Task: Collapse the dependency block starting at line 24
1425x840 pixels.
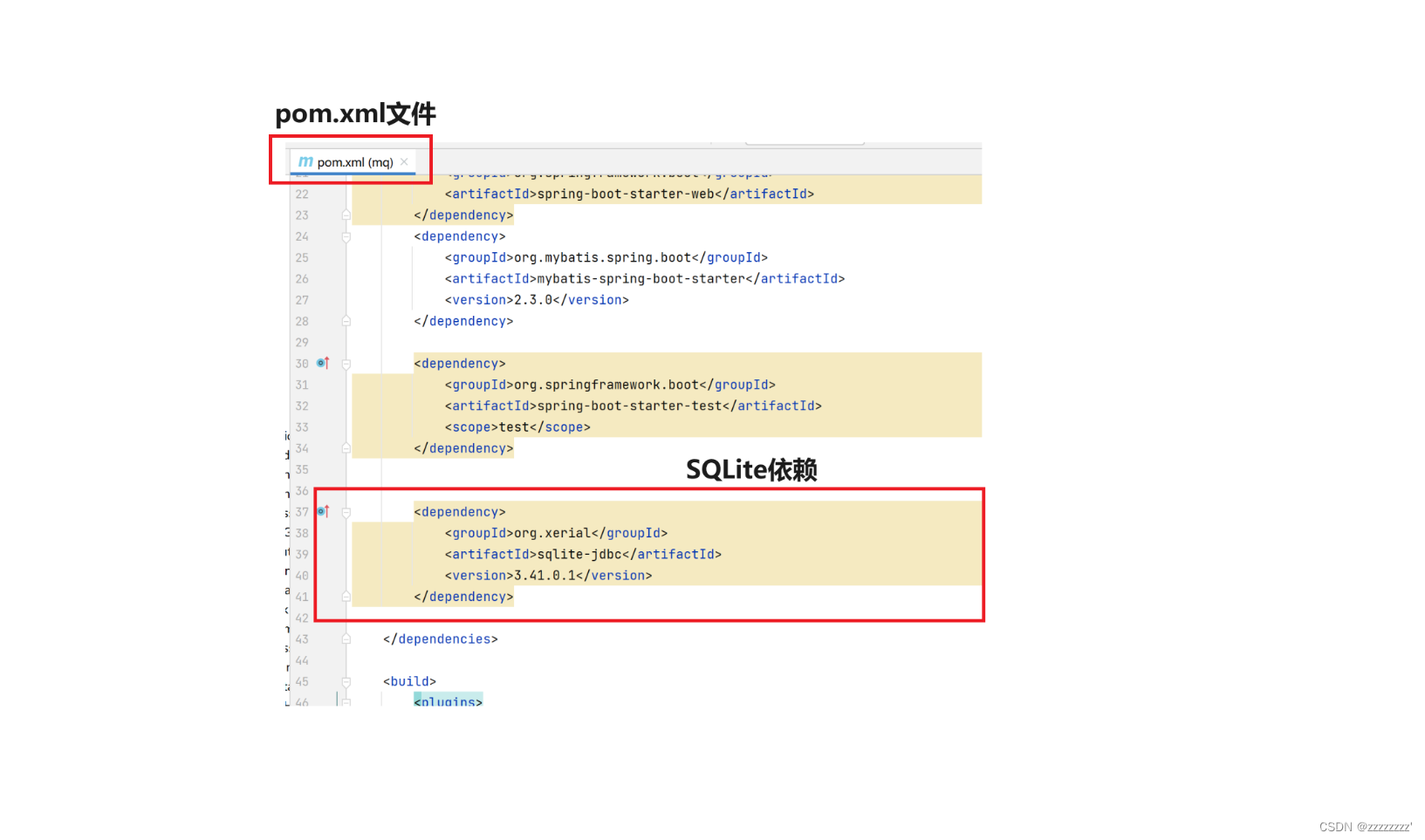Action: tap(346, 236)
